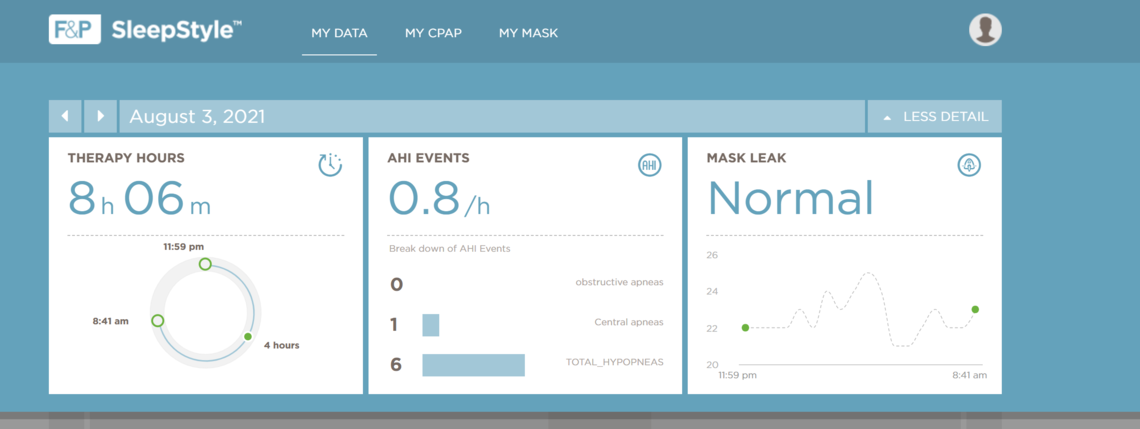Open the user profile avatar

(x=985, y=31)
